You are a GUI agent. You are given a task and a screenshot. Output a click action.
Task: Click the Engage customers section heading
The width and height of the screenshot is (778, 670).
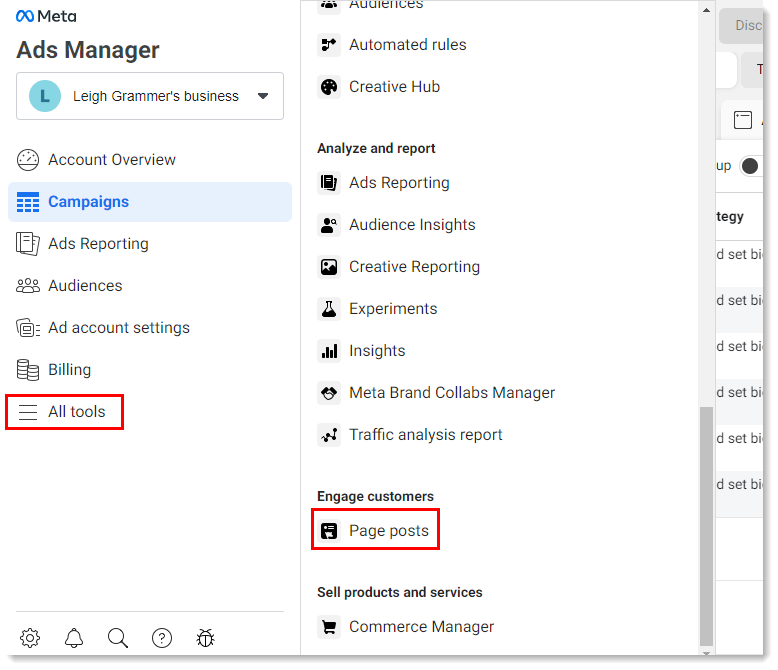375,496
